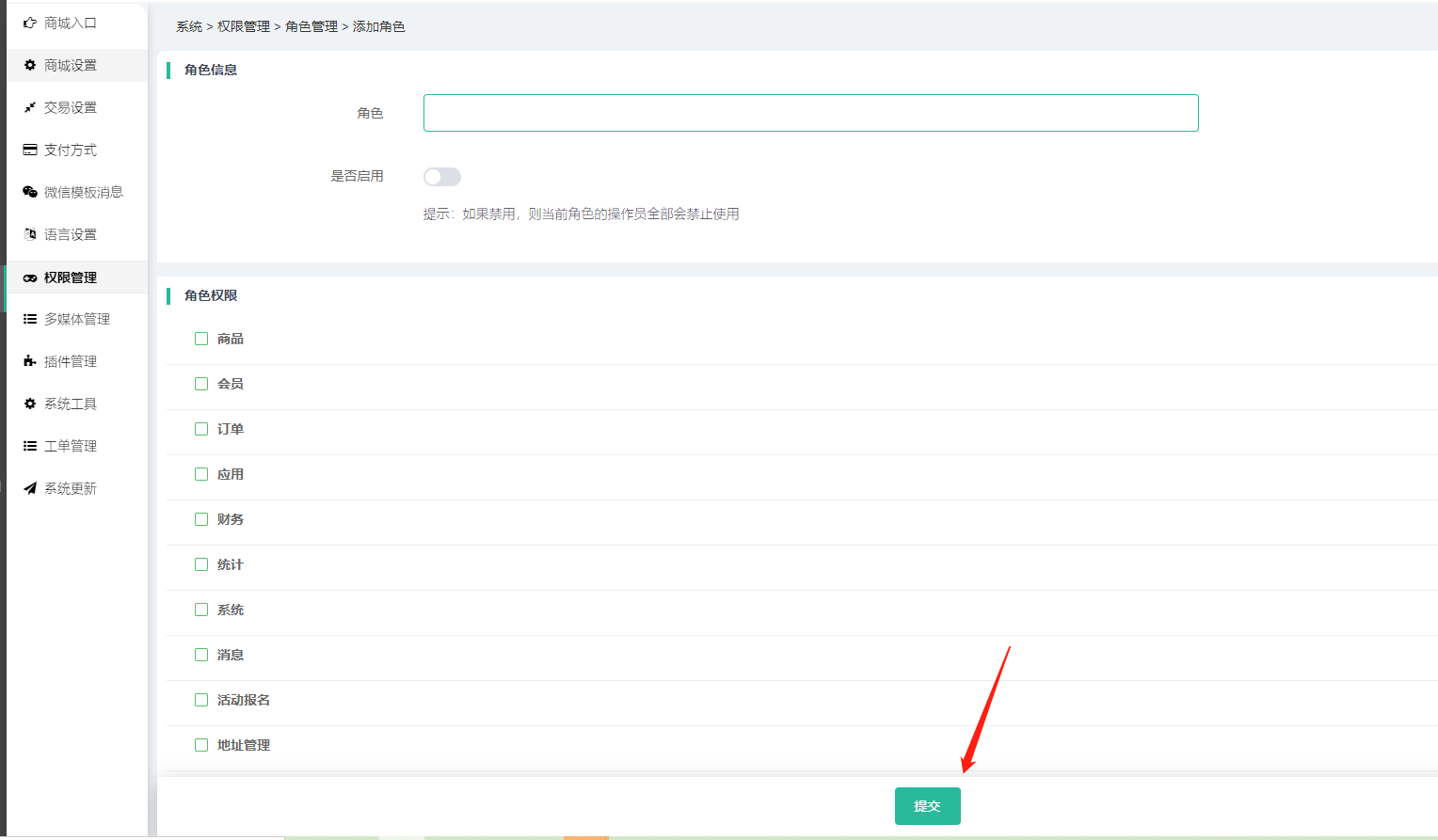Screen dimensions: 1438x840
Task: Click the 商品 permission label
Action: point(231,339)
